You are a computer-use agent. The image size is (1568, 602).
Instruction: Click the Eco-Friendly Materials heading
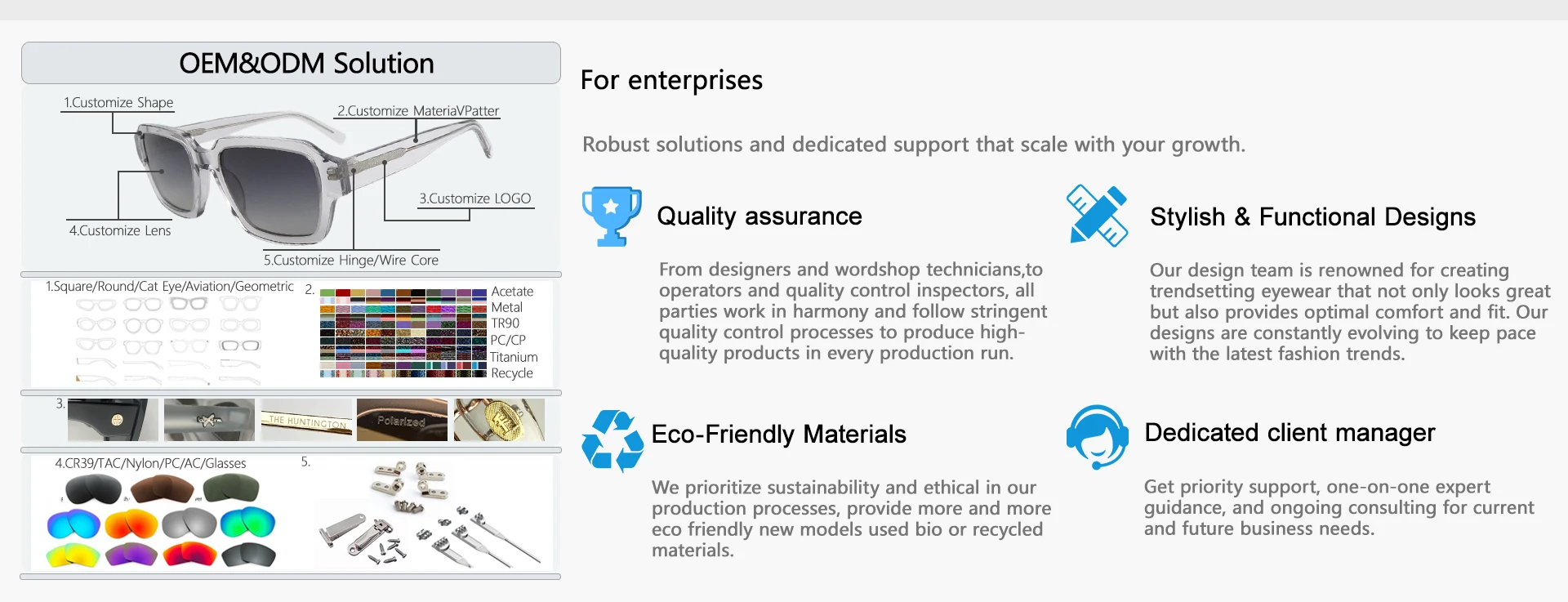[778, 435]
